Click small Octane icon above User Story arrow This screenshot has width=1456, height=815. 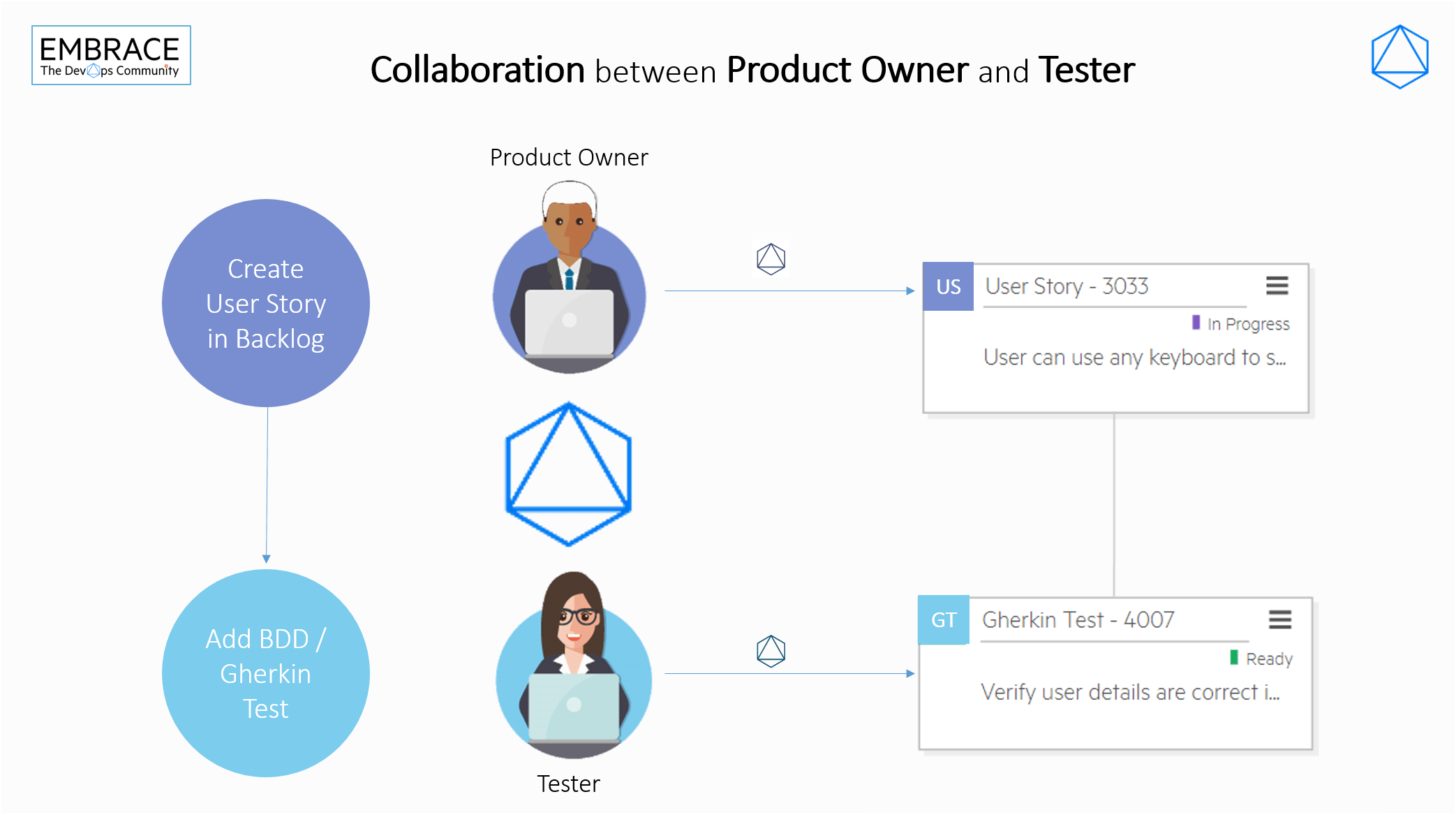[771, 258]
